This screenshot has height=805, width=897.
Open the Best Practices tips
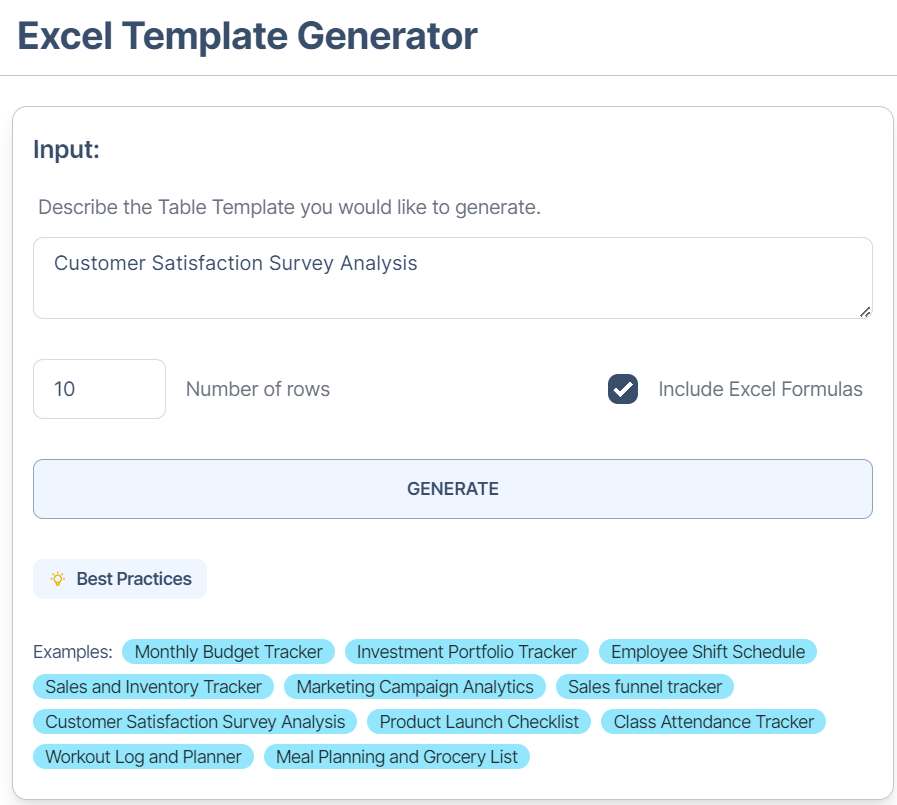(120, 579)
